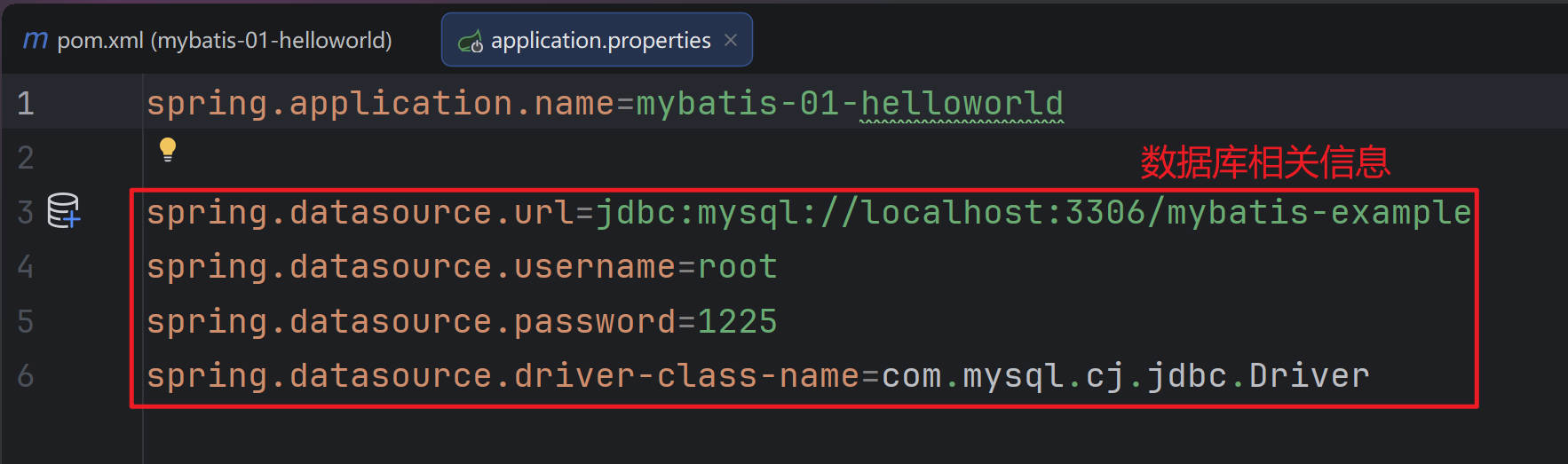Click the underlined helloworld value text
The image size is (1568, 464).
point(962,104)
